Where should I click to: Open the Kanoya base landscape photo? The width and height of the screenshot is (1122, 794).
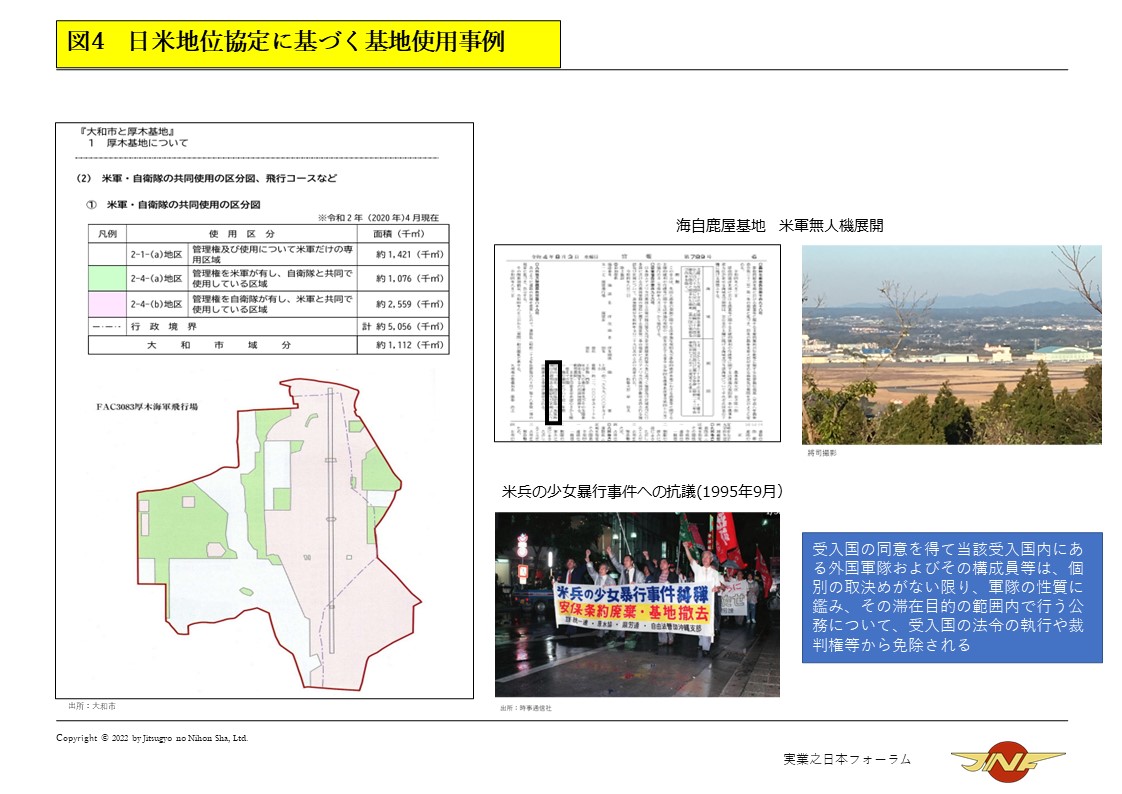click(952, 345)
